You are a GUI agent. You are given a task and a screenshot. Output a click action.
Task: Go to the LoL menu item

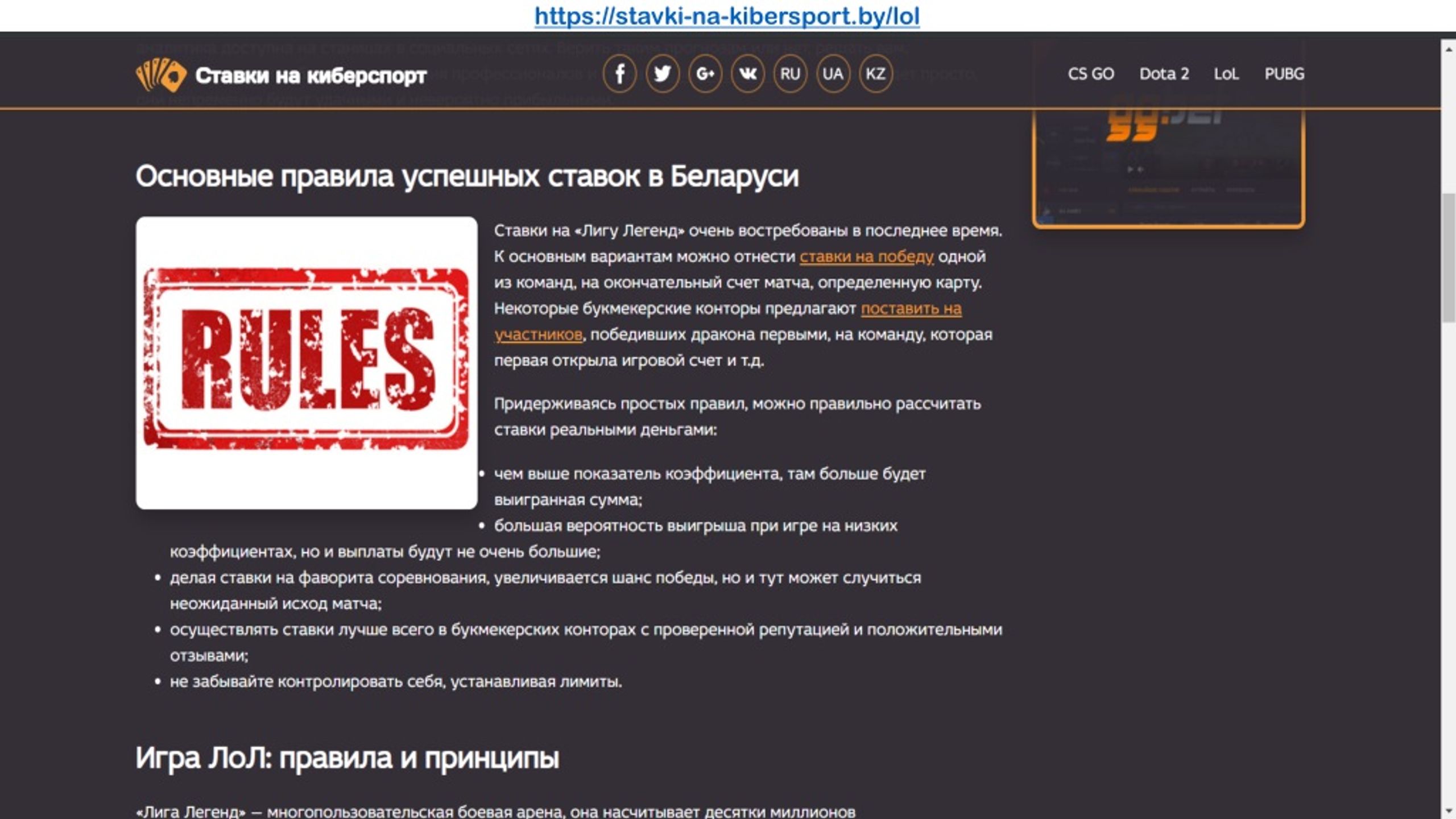1226,74
